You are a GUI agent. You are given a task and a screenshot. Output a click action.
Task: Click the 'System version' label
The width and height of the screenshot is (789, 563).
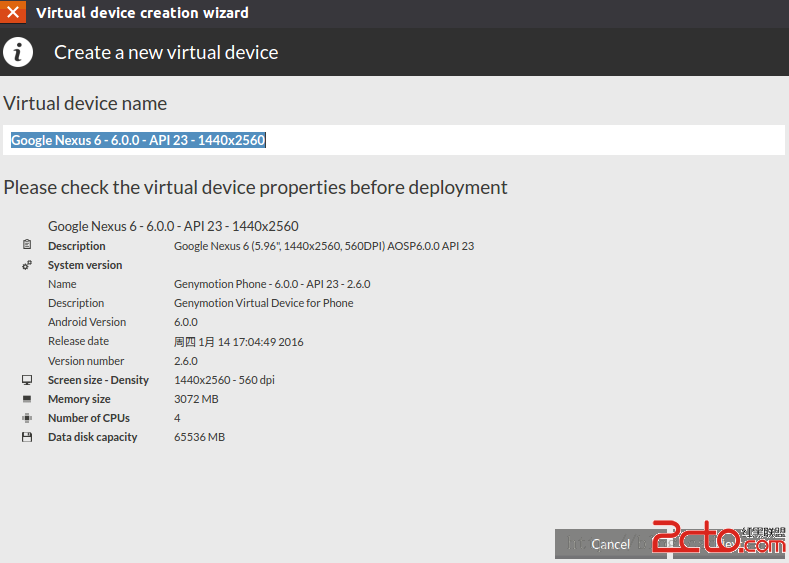coord(85,265)
